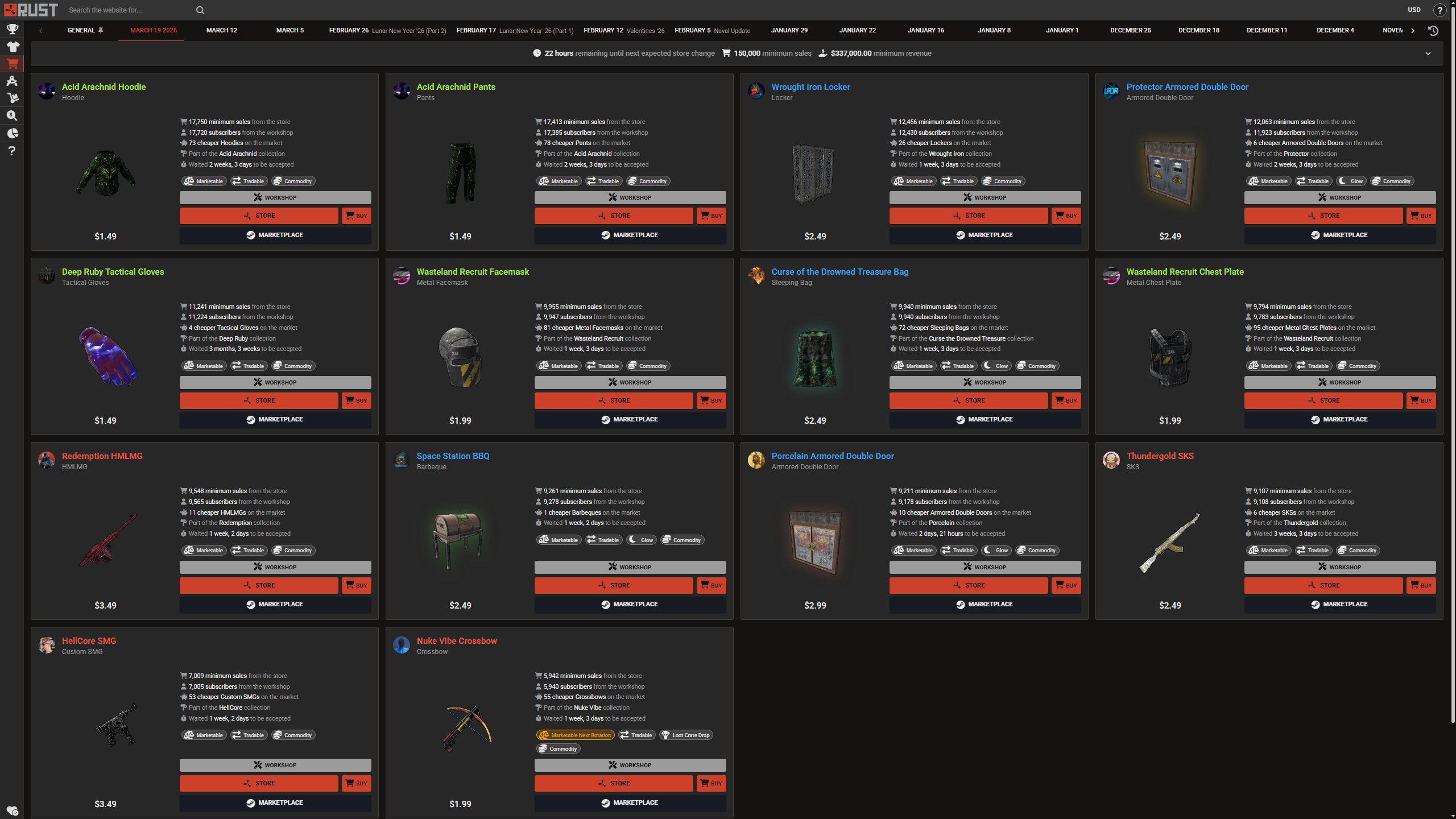Open MARKETPLACE for Thundergold SKS
Viewport: 1456px width, 819px height.
click(1339, 604)
